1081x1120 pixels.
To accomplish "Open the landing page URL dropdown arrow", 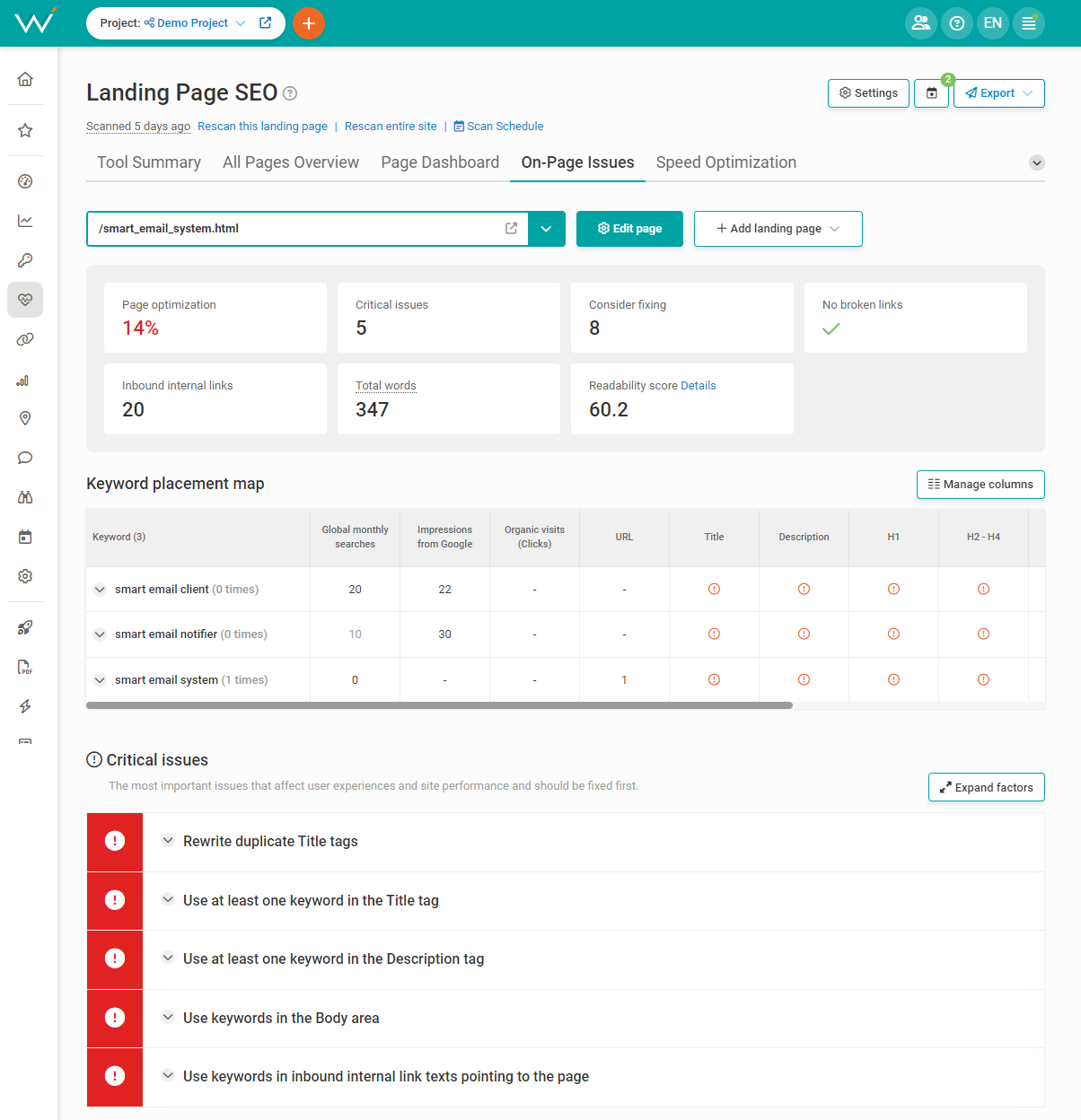I will (547, 229).
